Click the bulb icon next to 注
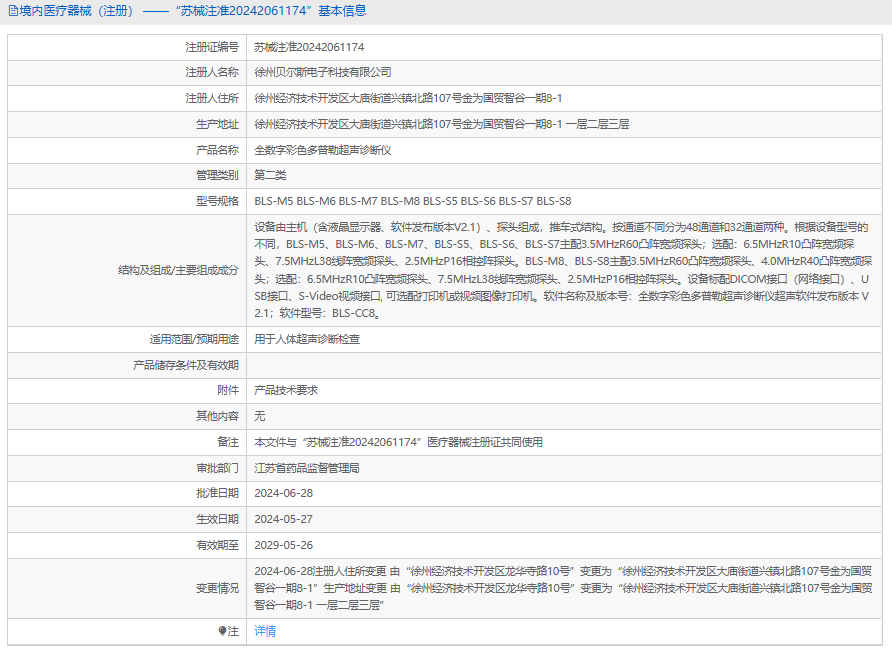892x652 pixels. click(222, 631)
